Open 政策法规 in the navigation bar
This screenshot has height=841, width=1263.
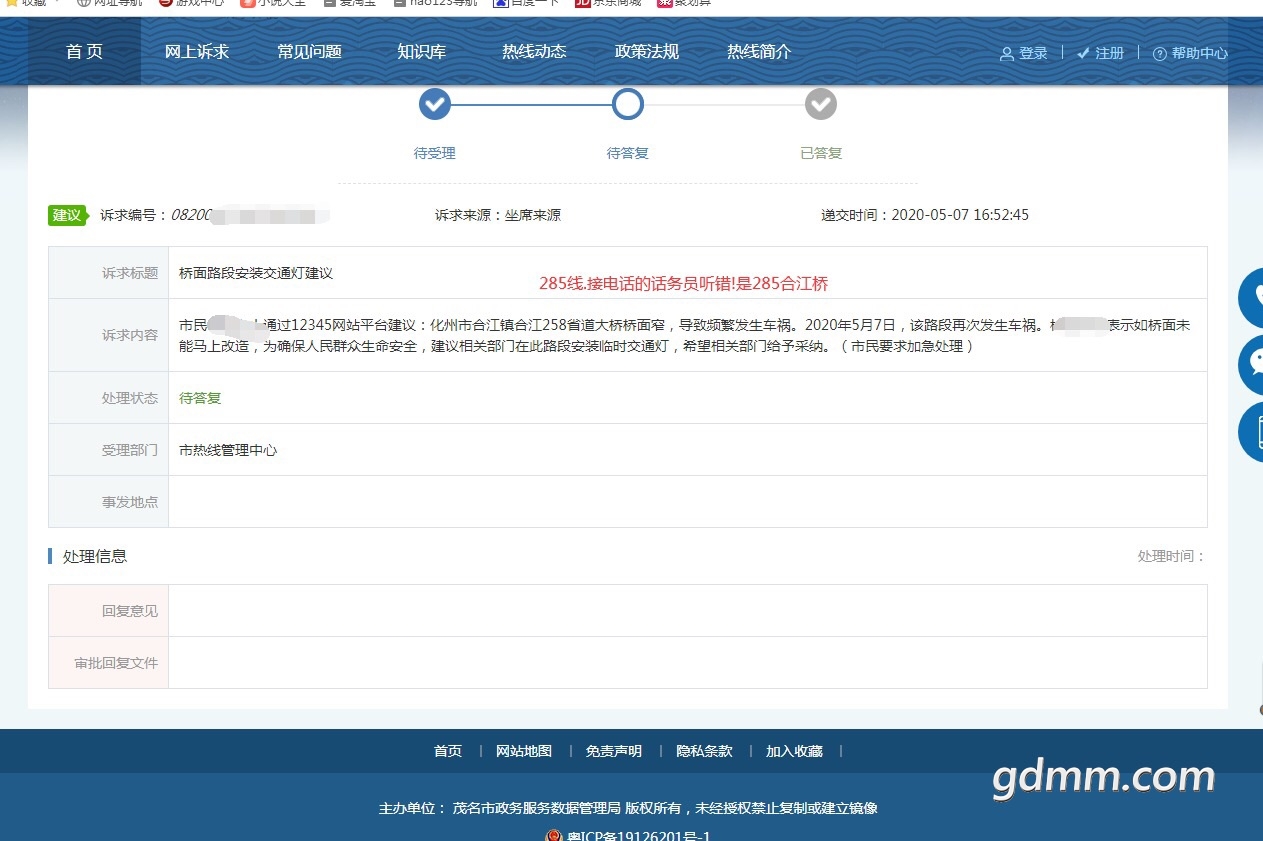pyautogui.click(x=647, y=52)
